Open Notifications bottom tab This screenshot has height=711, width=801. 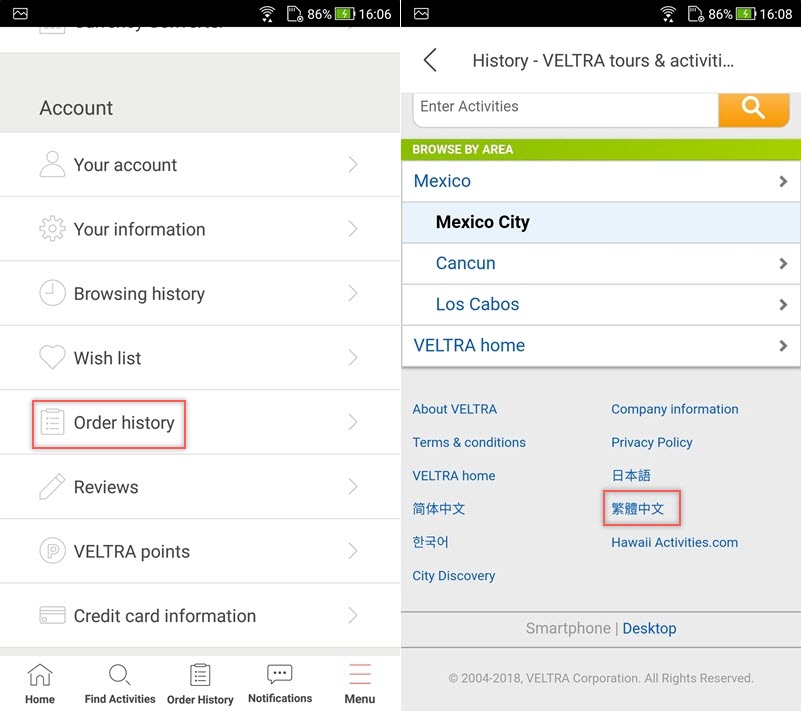point(280,684)
